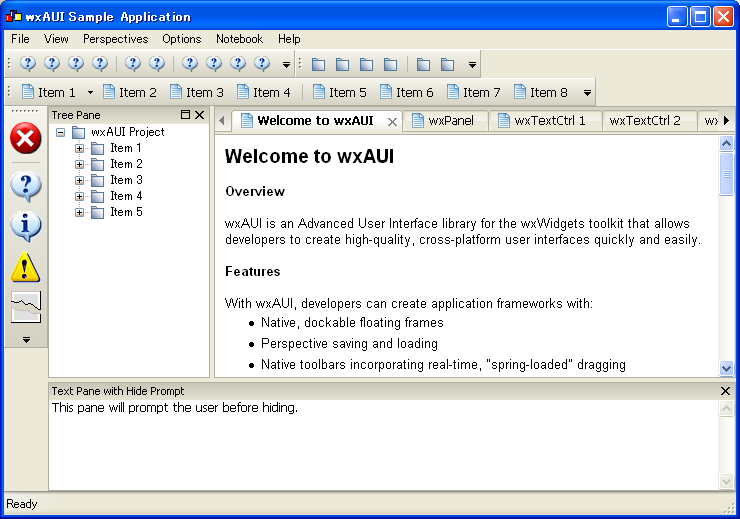Click the 'Welcome to wxAUI' page heading
The image size is (740, 519).
(x=309, y=156)
